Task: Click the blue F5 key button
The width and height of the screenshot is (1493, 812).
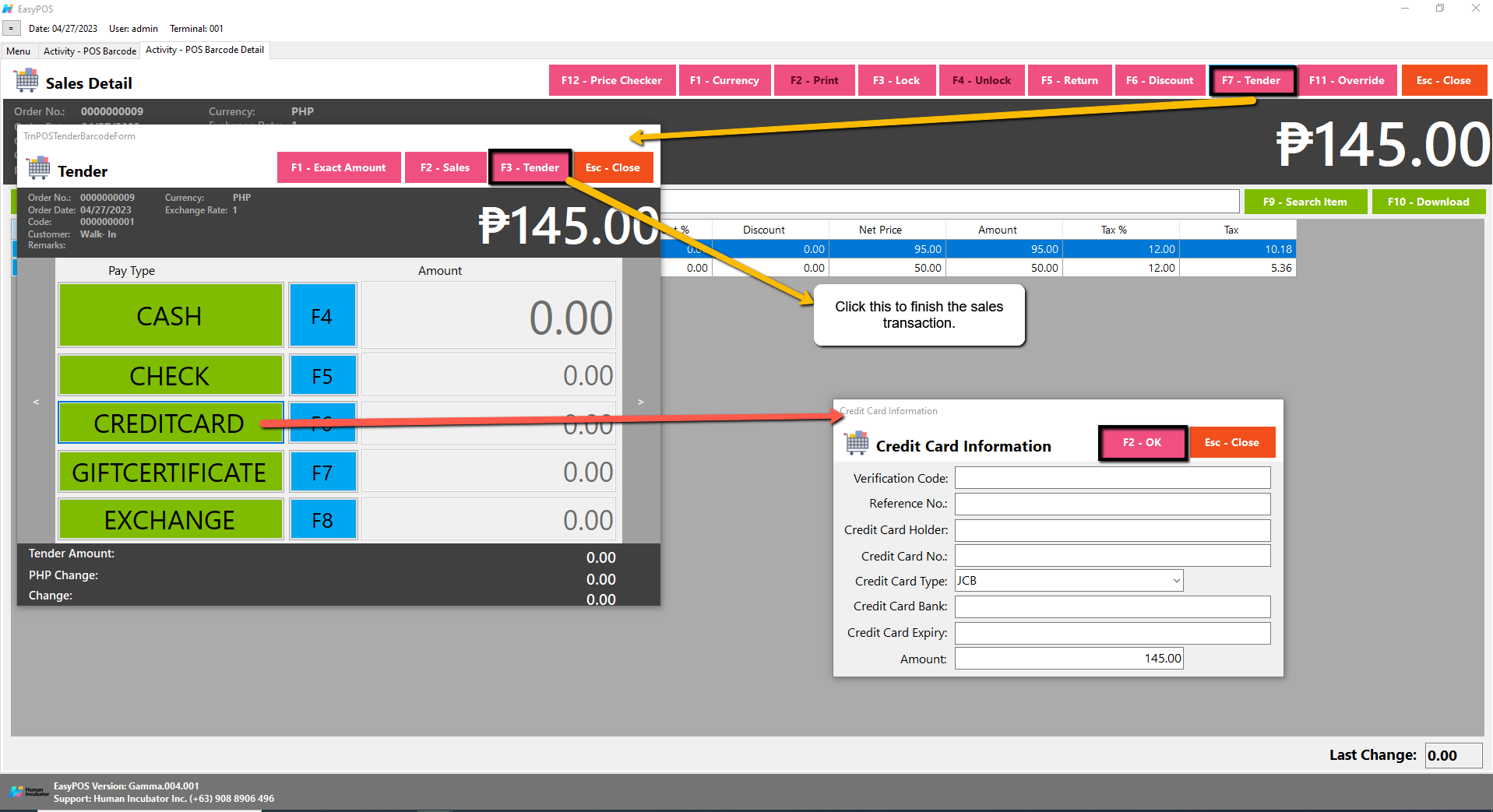Action: [x=322, y=375]
